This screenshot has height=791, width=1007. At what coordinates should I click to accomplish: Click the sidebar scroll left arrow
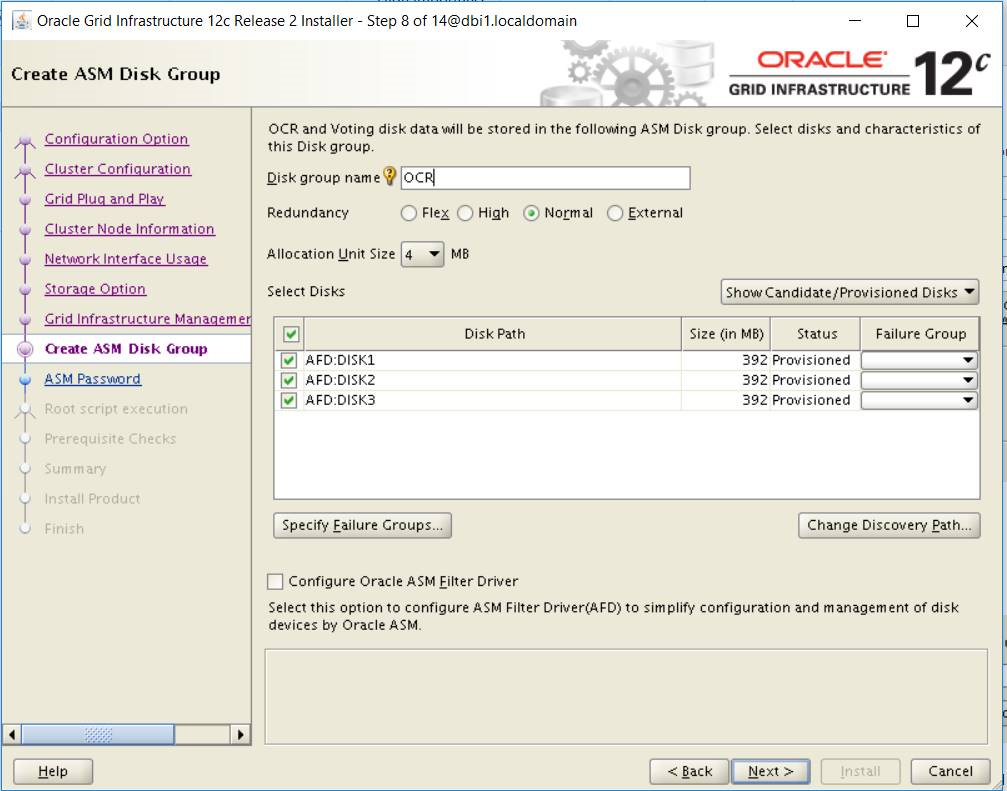click(12, 734)
